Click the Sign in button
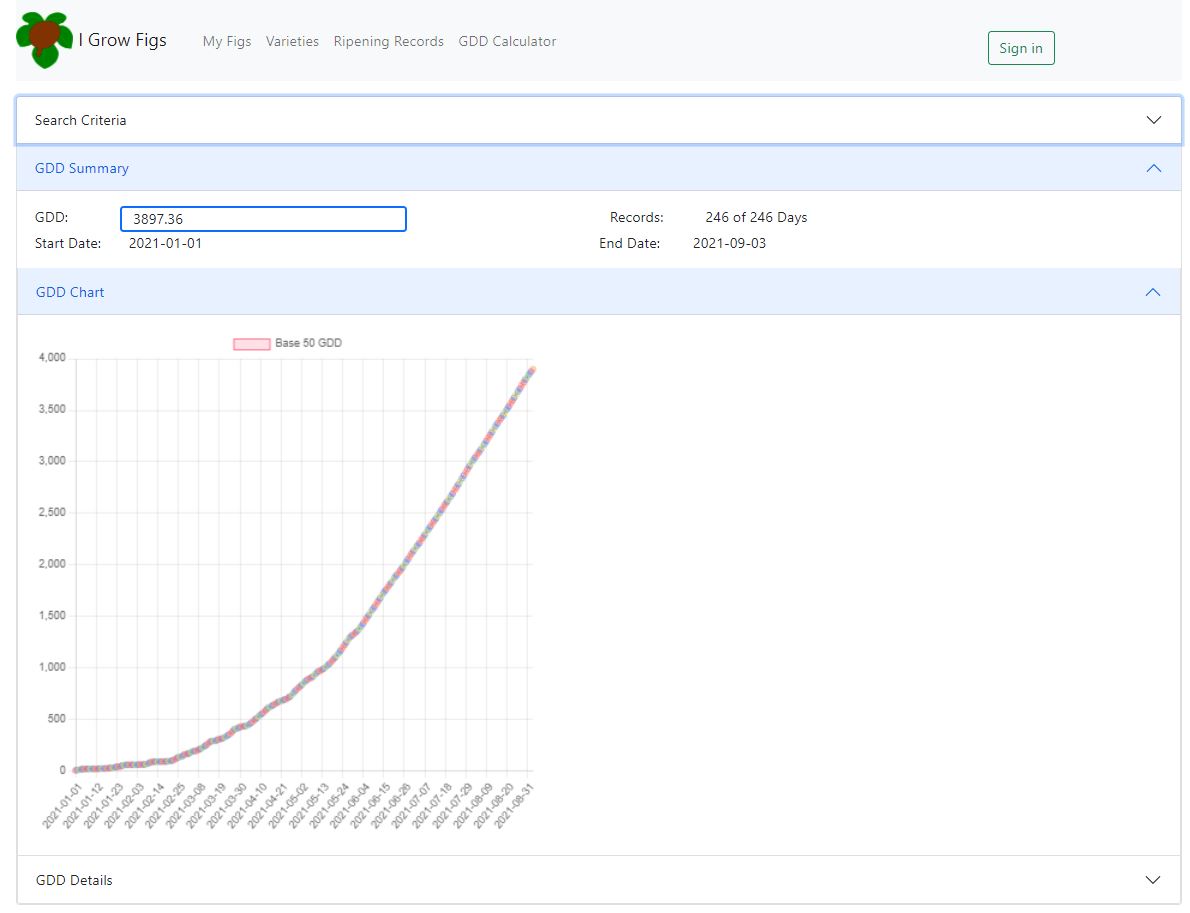Viewport: 1190px width, 913px height. (1021, 47)
